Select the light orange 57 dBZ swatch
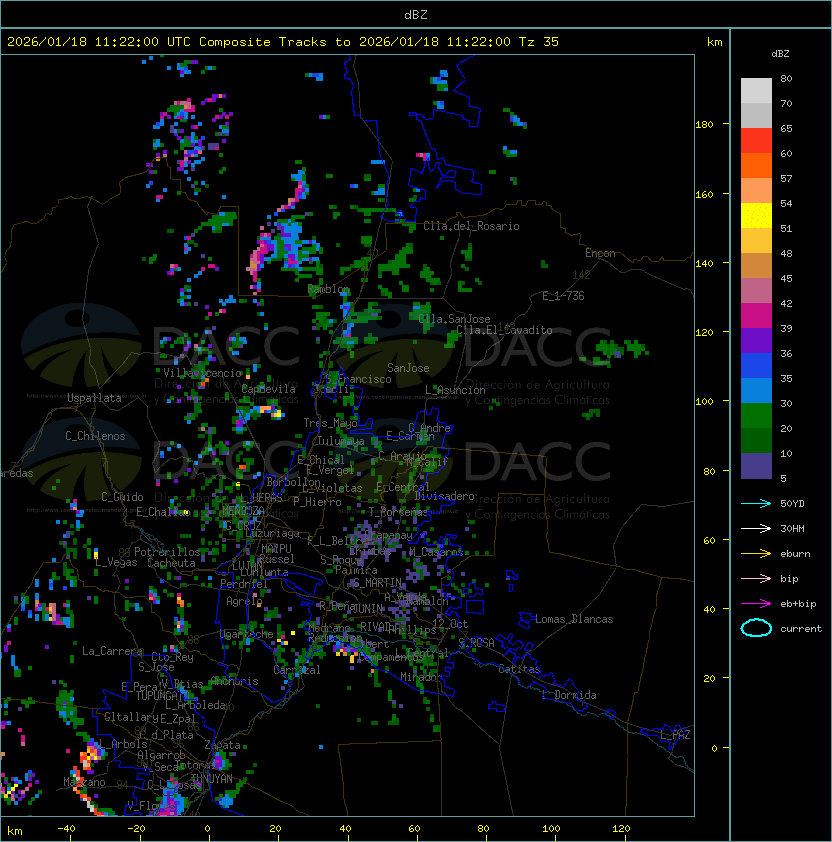The height and width of the screenshot is (842, 832). tap(756, 191)
